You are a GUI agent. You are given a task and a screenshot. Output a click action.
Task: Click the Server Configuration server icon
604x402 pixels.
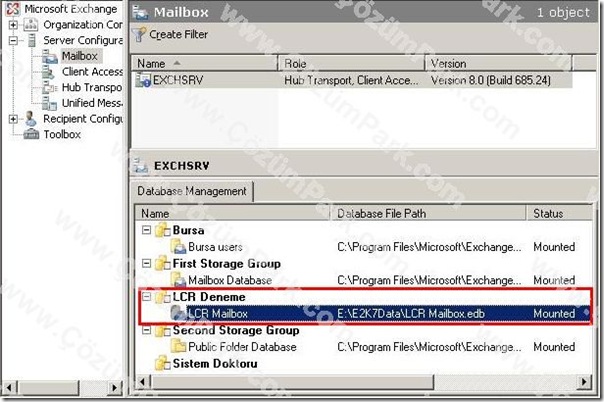32,40
